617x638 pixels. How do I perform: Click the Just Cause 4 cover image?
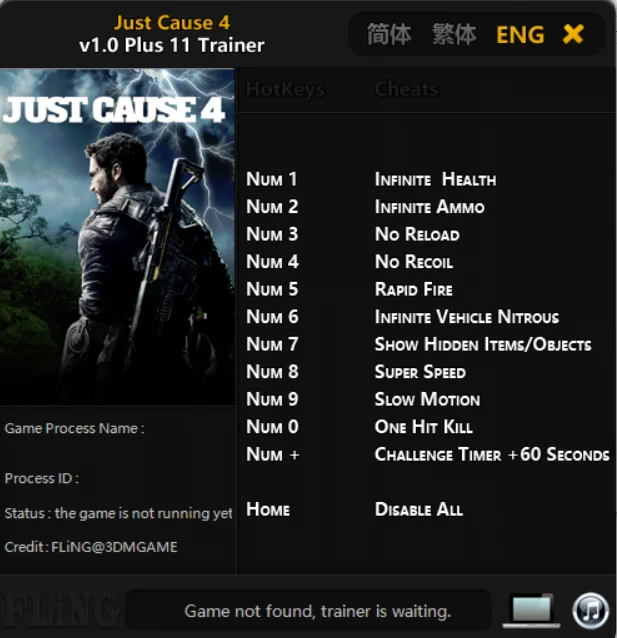[x=117, y=237]
